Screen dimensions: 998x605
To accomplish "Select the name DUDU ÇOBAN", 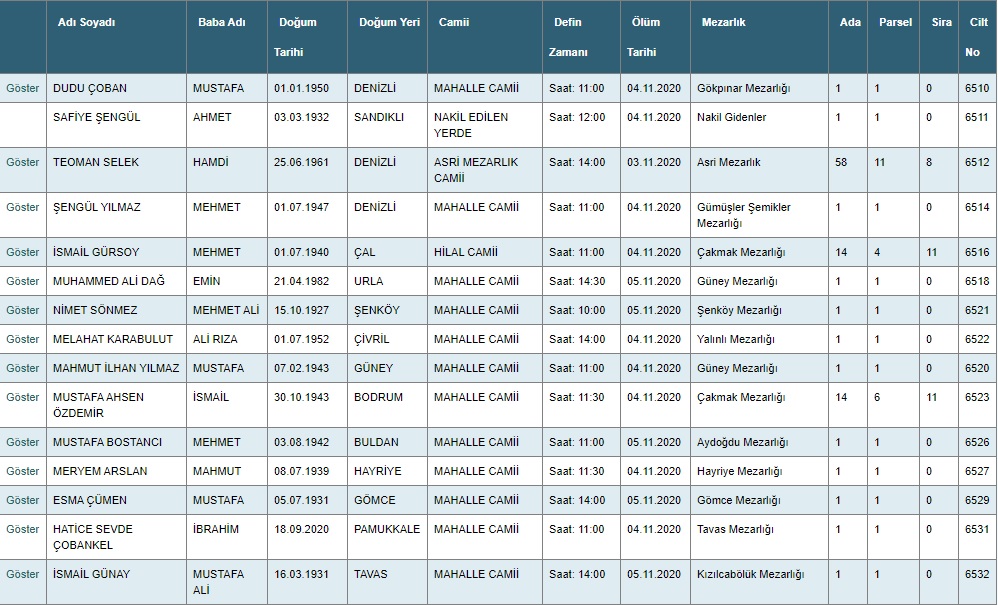I will click(90, 88).
